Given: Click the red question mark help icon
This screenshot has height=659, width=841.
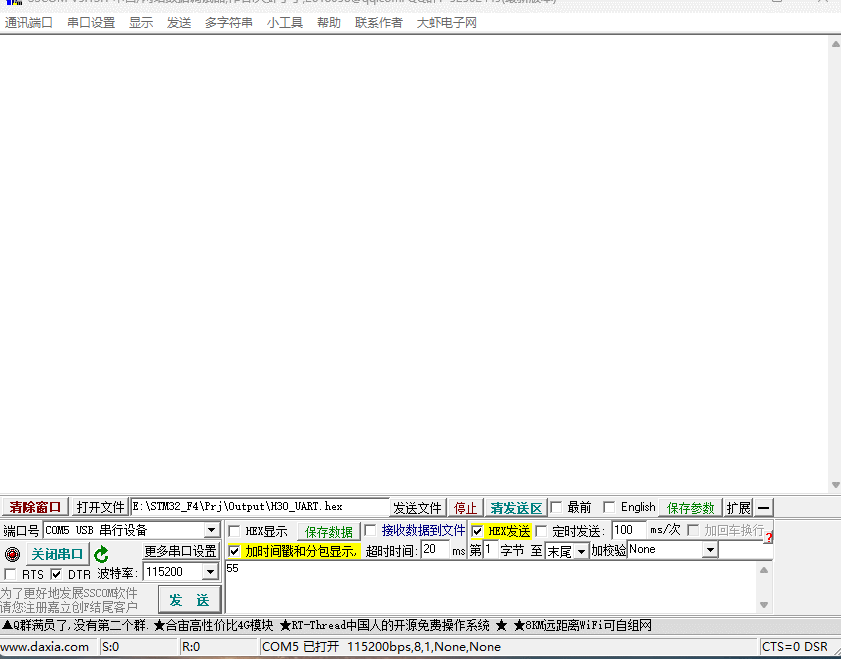Looking at the screenshot, I should 769,537.
